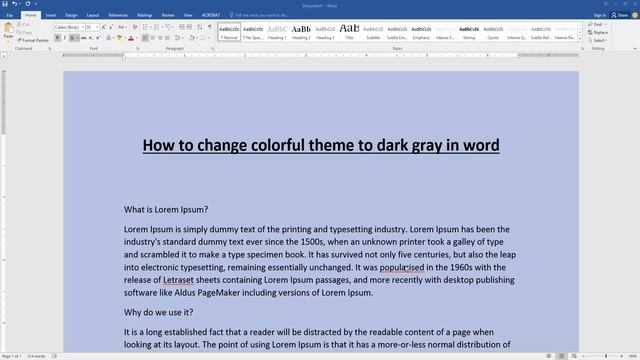
Task: Toggle Subscript formatting
Action: pos(91,38)
